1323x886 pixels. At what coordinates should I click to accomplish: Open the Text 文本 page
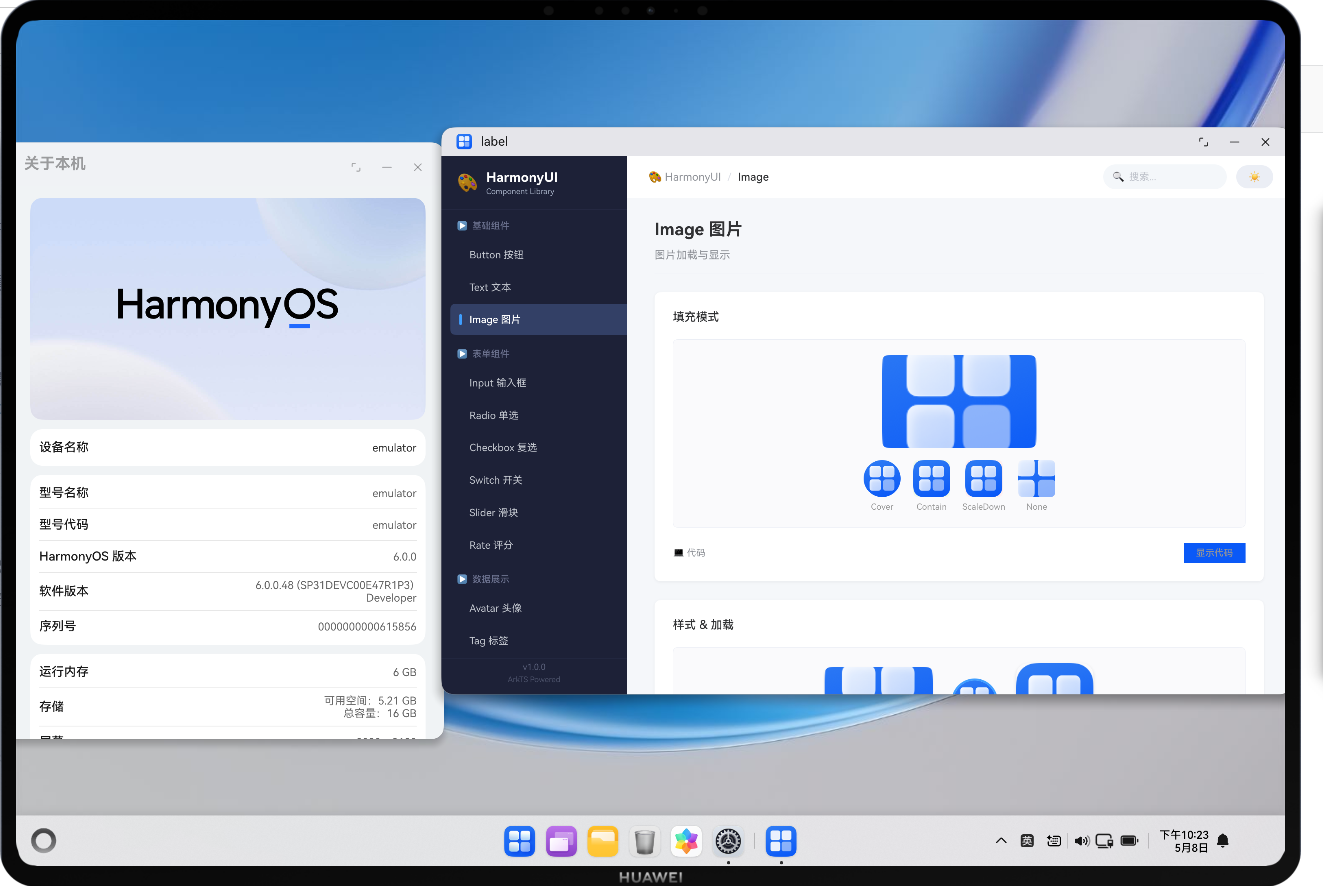(x=538, y=287)
